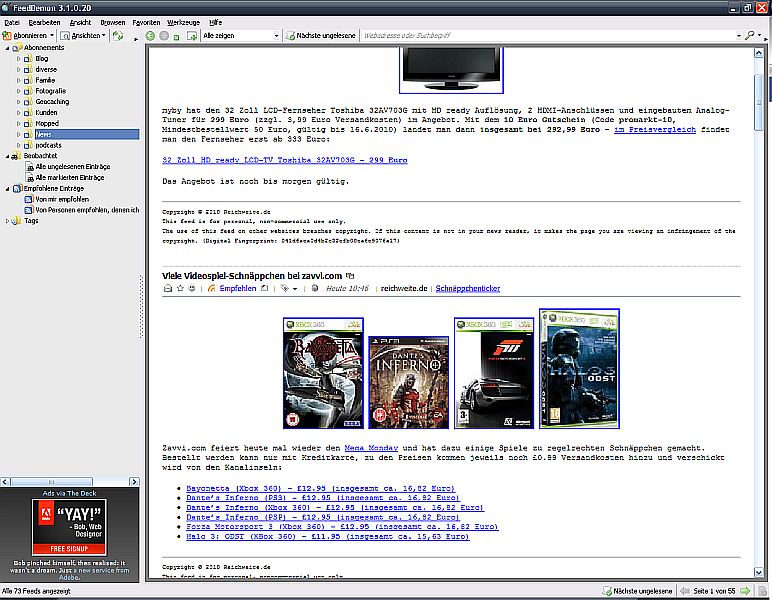The height and width of the screenshot is (600, 772).
Task: Expand the Tags tree node
Action: pyautogui.click(x=7, y=221)
